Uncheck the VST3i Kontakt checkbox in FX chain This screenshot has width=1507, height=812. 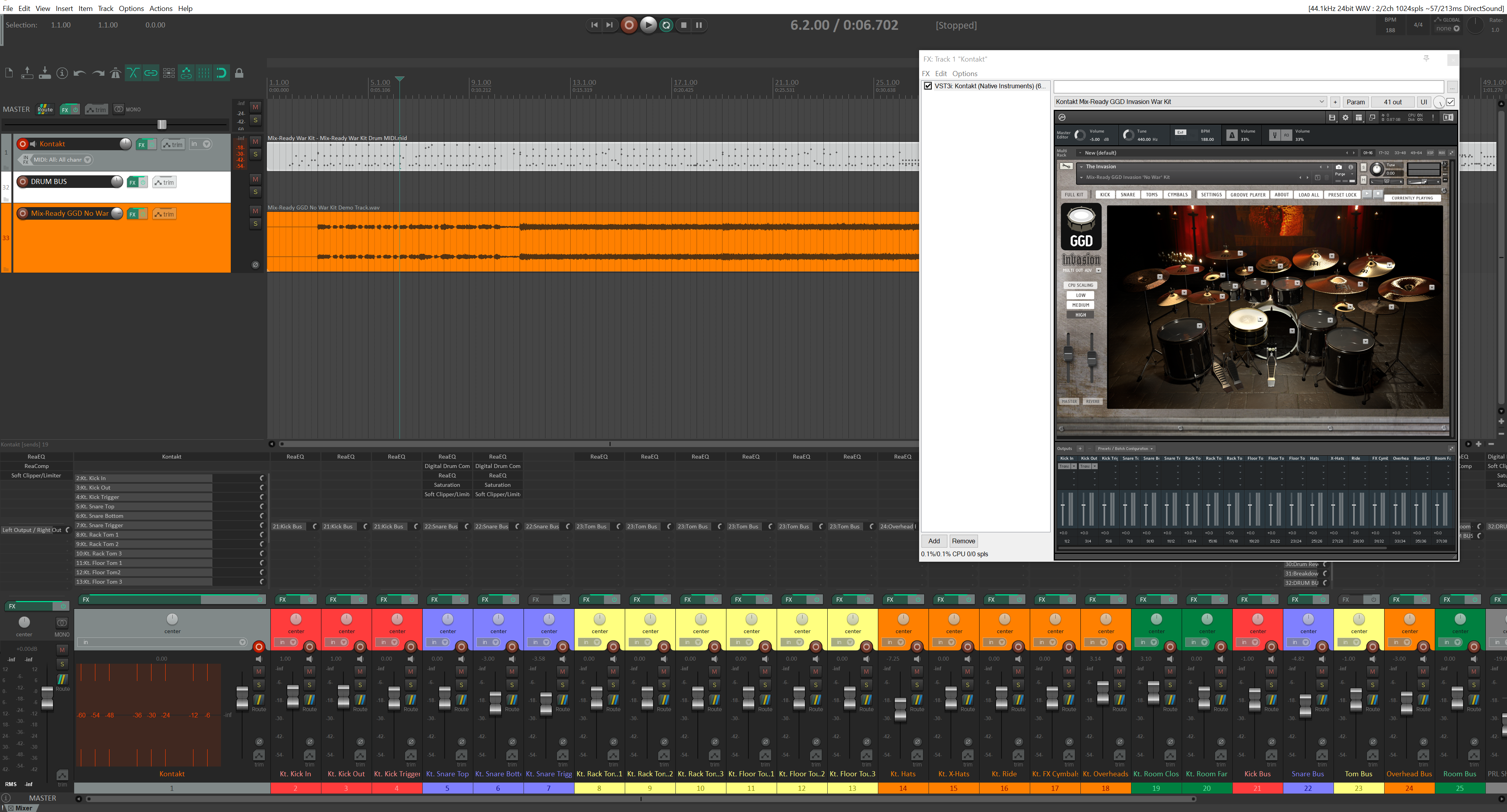(x=929, y=86)
